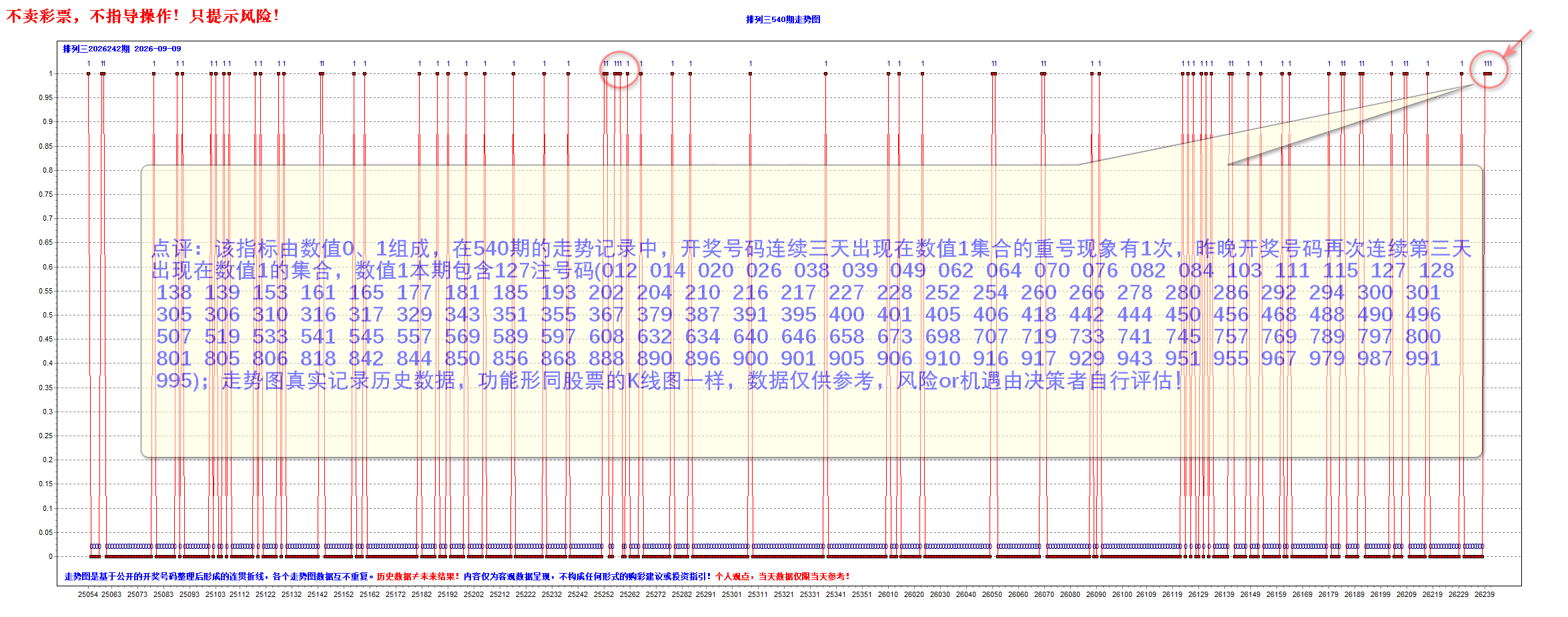Click the x-axis label 26050
This screenshot has width=1568, height=617.
(x=992, y=594)
